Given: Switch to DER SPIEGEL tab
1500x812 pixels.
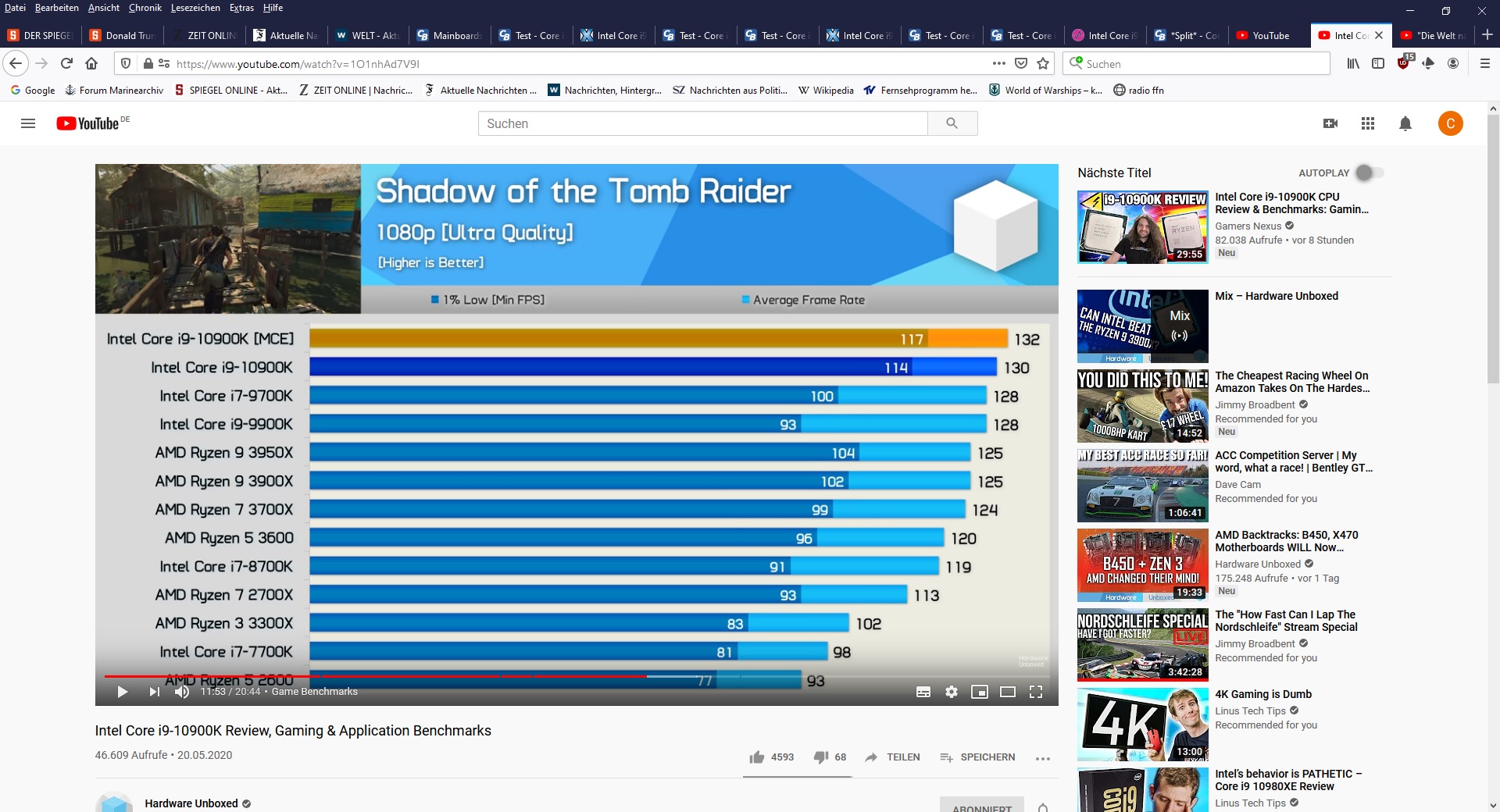Looking at the screenshot, I should (41, 35).
